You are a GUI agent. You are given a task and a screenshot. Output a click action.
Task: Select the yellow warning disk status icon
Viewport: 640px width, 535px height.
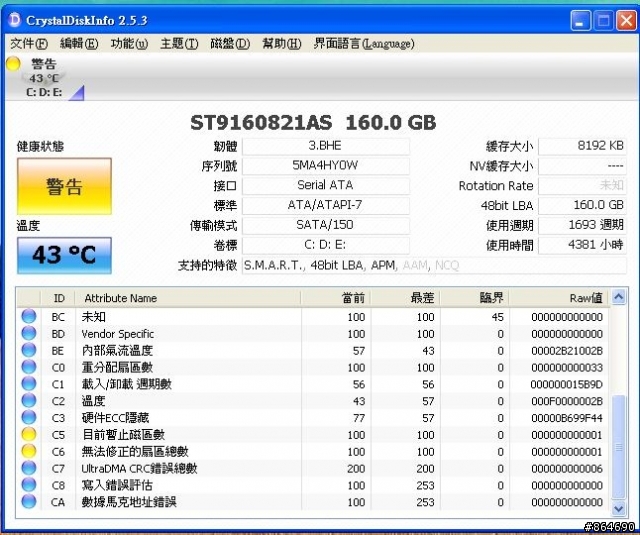(x=13, y=64)
